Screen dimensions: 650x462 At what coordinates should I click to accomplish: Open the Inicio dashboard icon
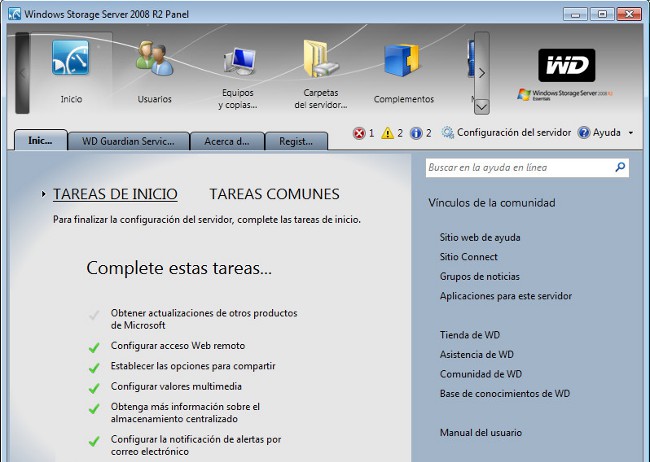tap(70, 57)
